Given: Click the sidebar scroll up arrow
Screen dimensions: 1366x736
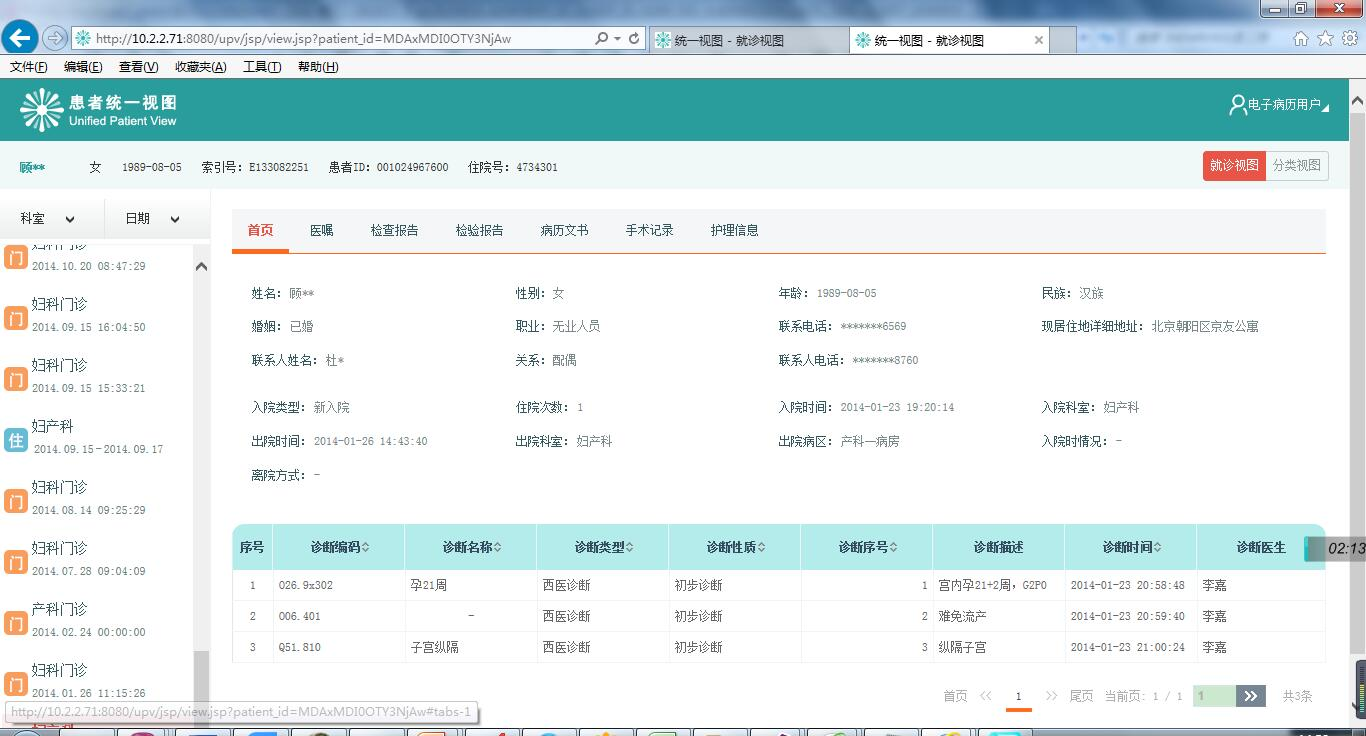Looking at the screenshot, I should point(201,267).
